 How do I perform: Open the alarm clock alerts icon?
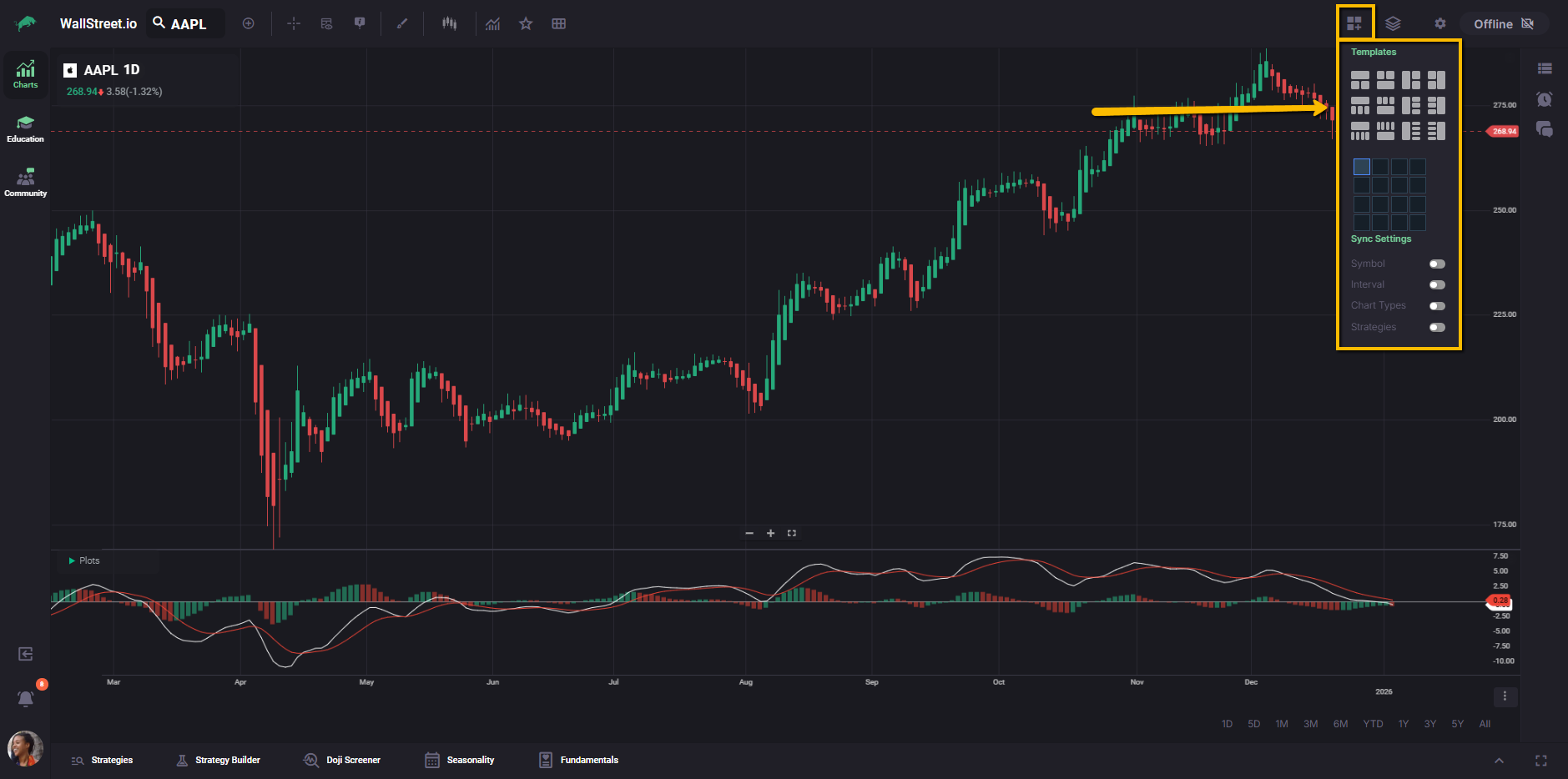pos(1545,99)
